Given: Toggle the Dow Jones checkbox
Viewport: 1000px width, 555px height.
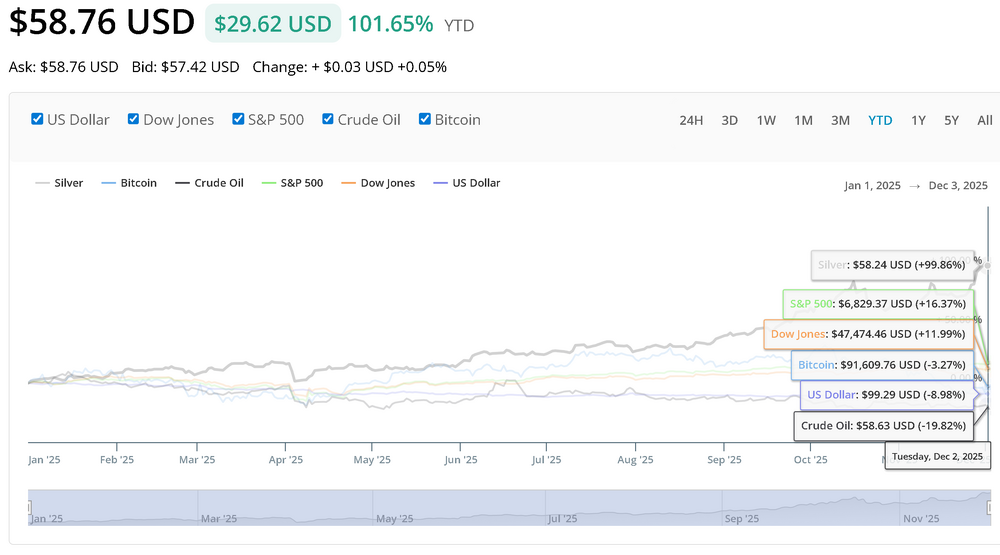Looking at the screenshot, I should click(x=133, y=119).
